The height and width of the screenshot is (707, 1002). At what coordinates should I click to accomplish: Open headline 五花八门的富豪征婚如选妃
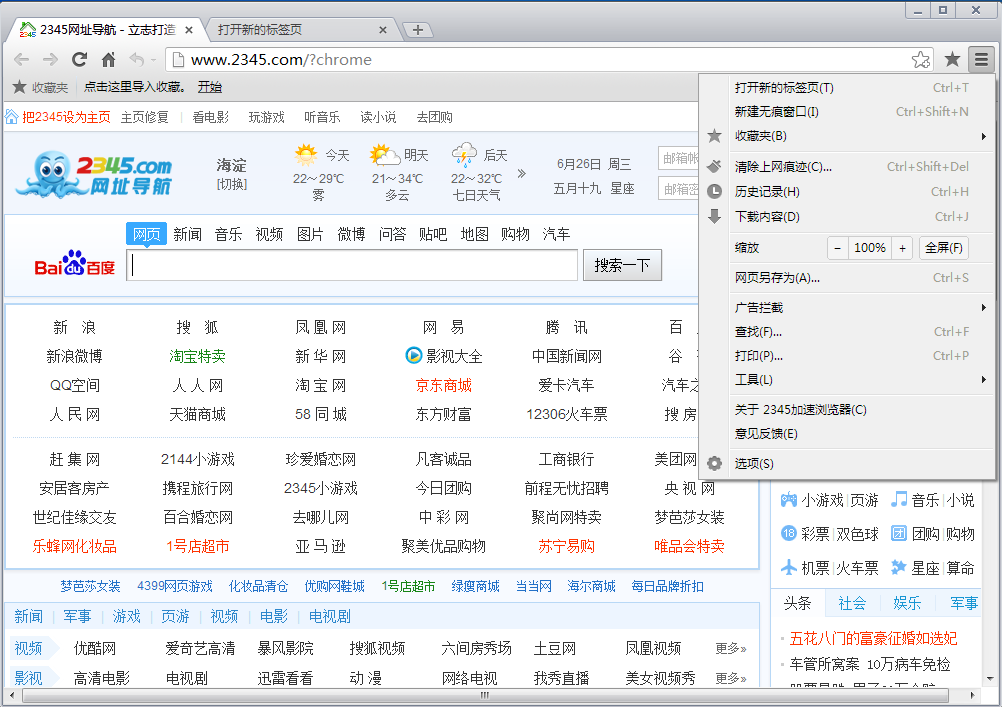pyautogui.click(x=873, y=638)
